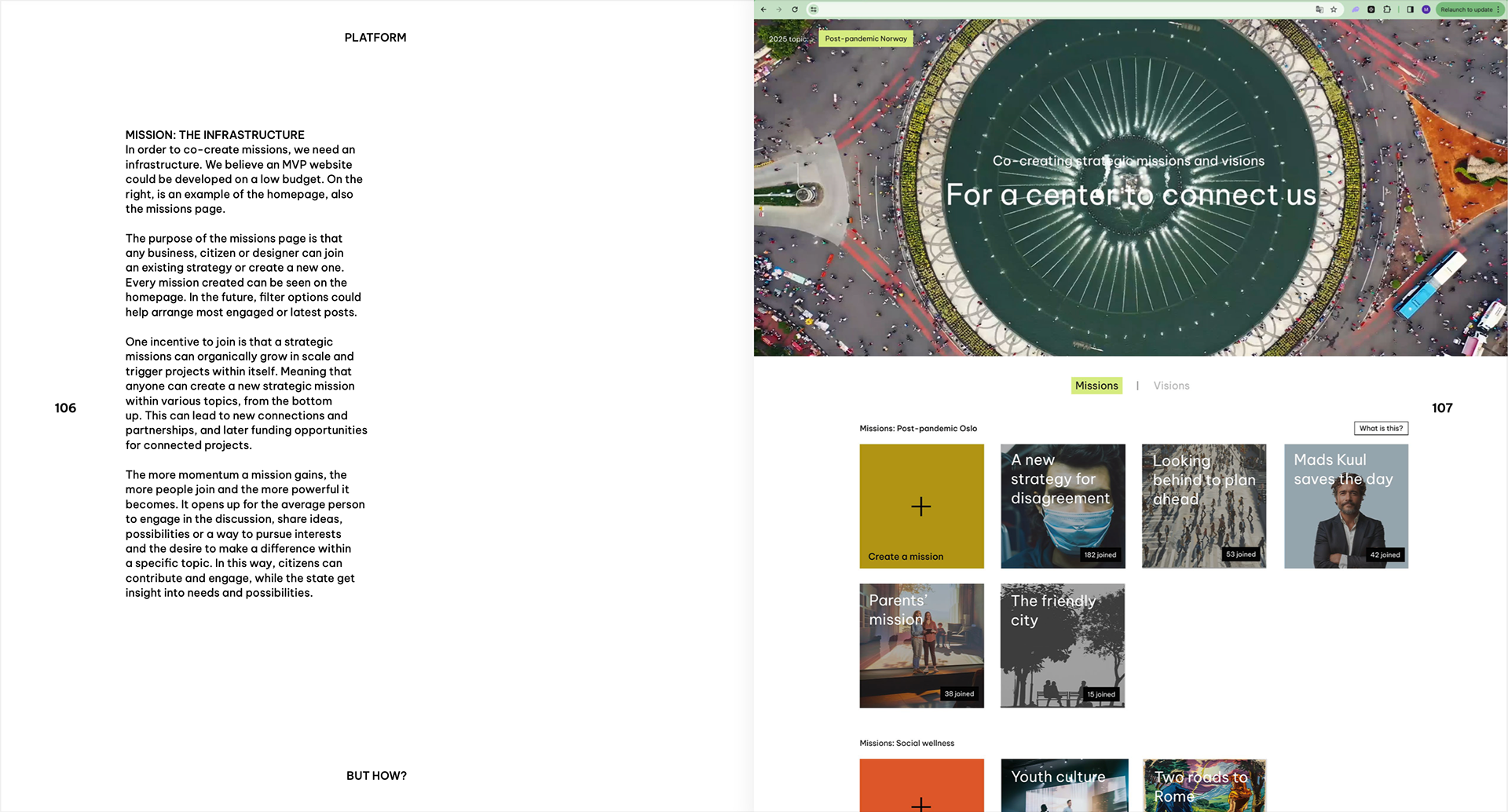Click the Missions: Post-pandemic Oslo heading

(918, 429)
